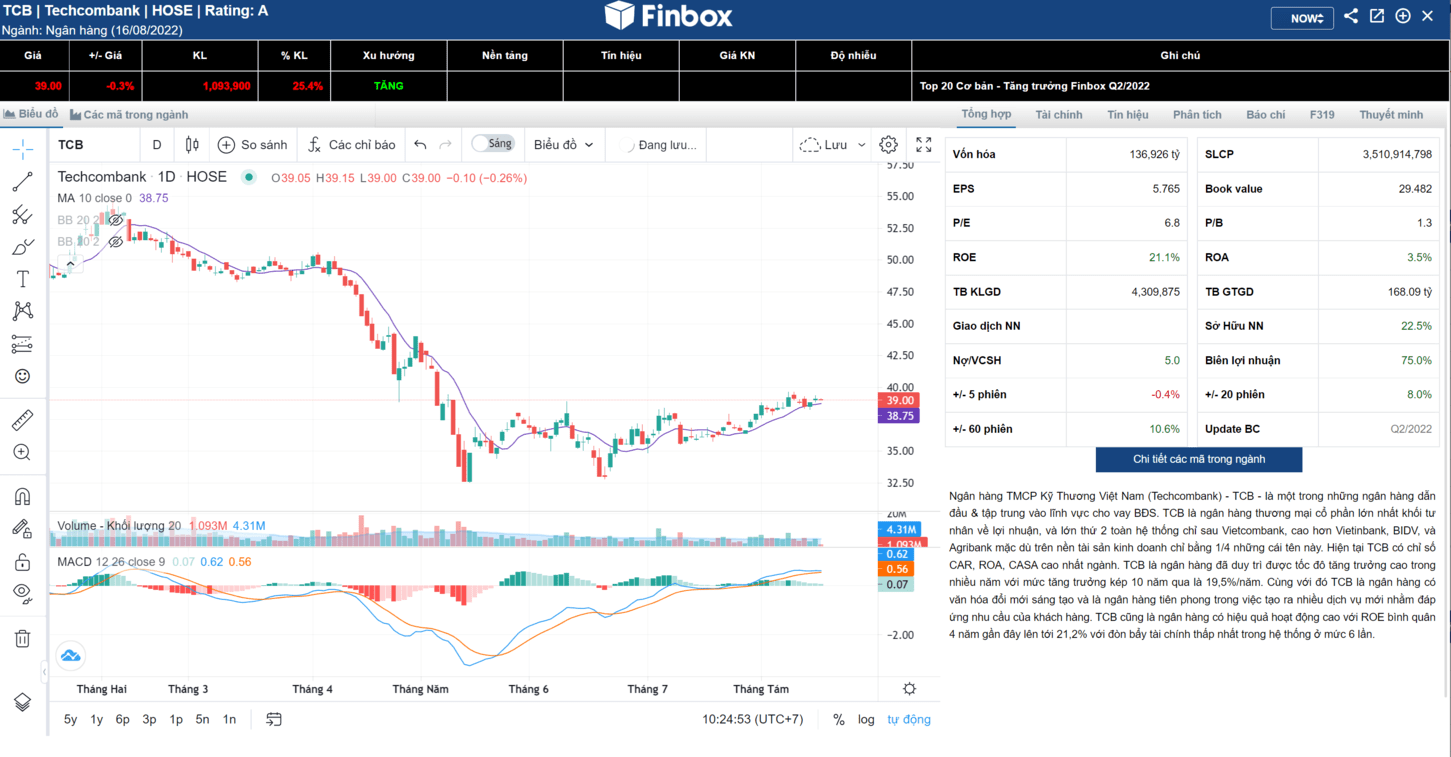Viewport: 1451px width, 757px height.
Task: Open the go to date calendar
Action: (x=274, y=719)
